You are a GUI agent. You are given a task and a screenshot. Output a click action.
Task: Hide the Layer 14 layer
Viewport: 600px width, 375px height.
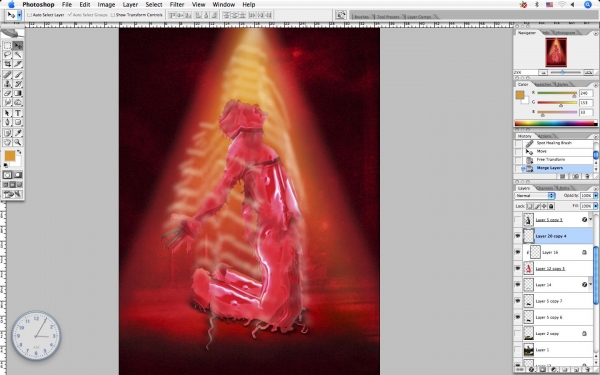coord(518,285)
